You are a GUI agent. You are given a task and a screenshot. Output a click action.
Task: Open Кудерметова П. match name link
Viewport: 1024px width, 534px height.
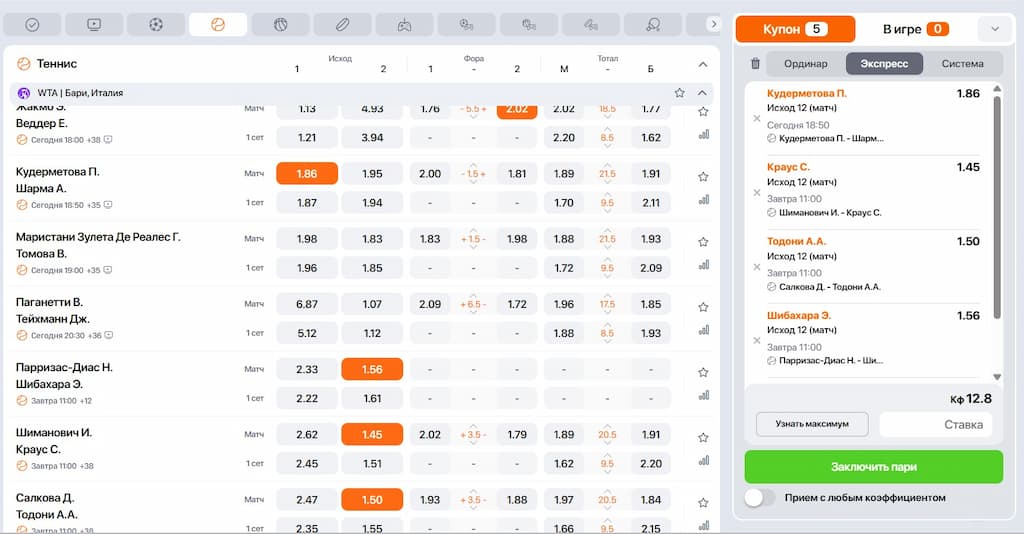57,172
